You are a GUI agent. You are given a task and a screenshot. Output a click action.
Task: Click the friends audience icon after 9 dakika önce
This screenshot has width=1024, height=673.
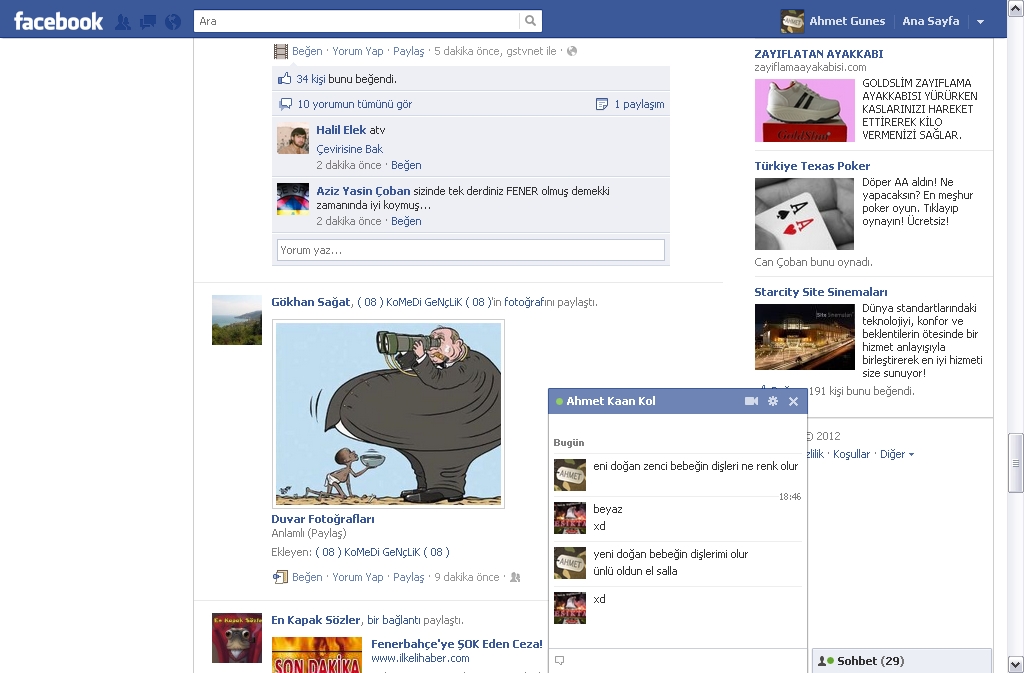click(x=515, y=577)
